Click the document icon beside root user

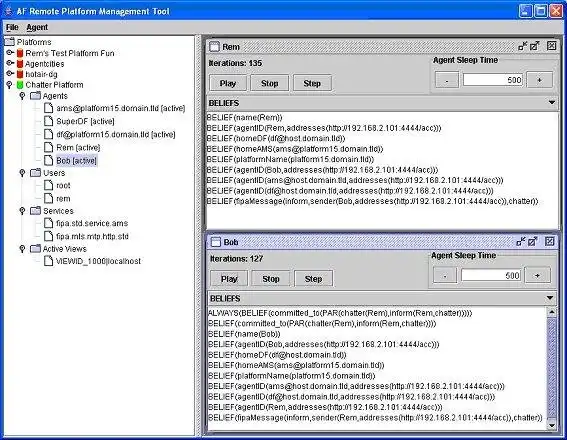(x=48, y=185)
